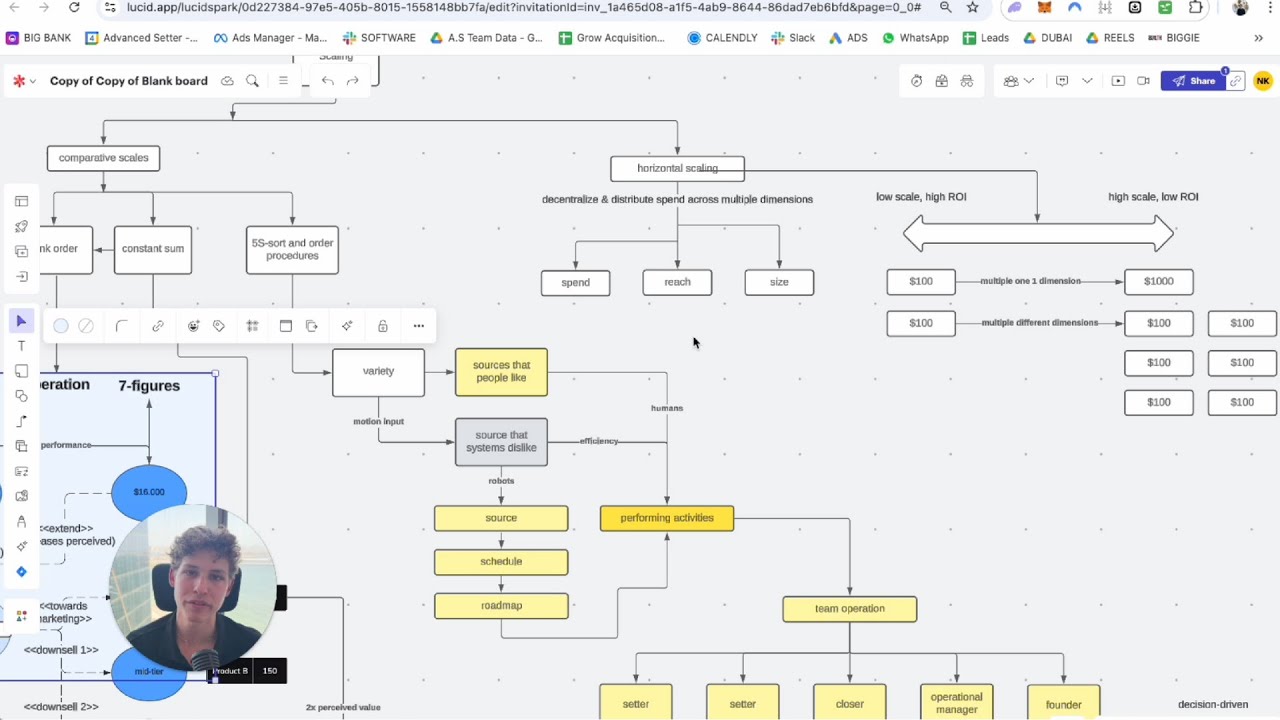Pick the light blue fill color swatch

(61, 326)
